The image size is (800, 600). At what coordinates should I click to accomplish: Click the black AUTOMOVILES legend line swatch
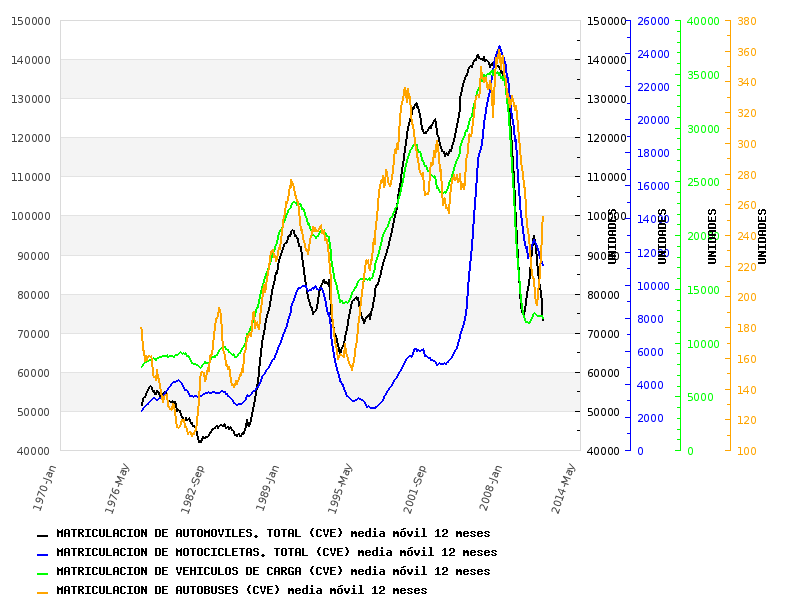[x=42, y=536]
